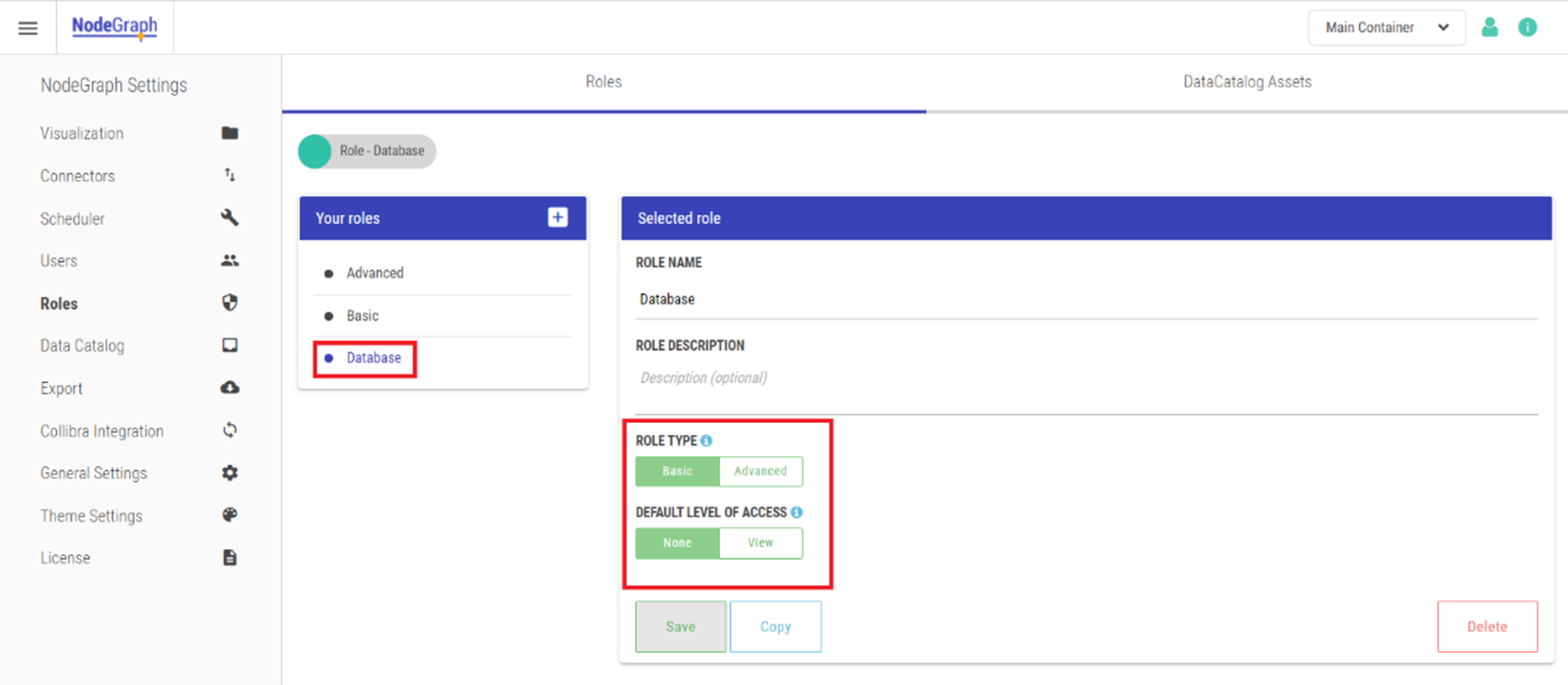Image resolution: width=1568 pixels, height=685 pixels.
Task: Click the Connectors arrows icon
Action: [230, 175]
